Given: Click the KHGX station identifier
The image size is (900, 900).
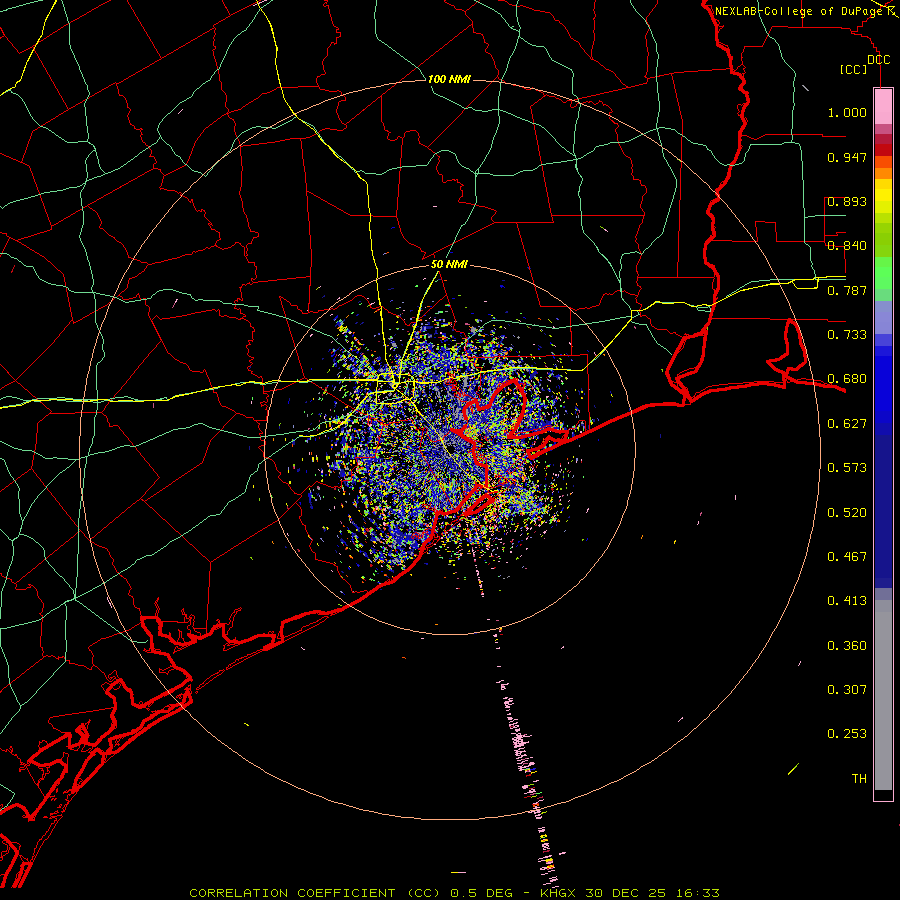Looking at the screenshot, I should click(557, 893).
